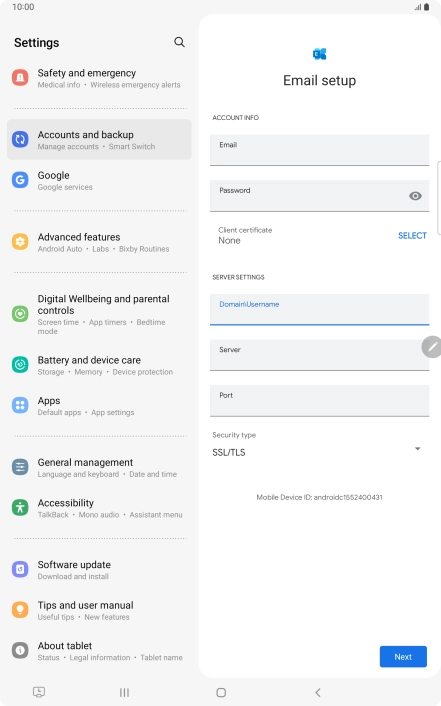The height and width of the screenshot is (706, 441).
Task: Tap the Android back navigation button
Action: click(318, 692)
